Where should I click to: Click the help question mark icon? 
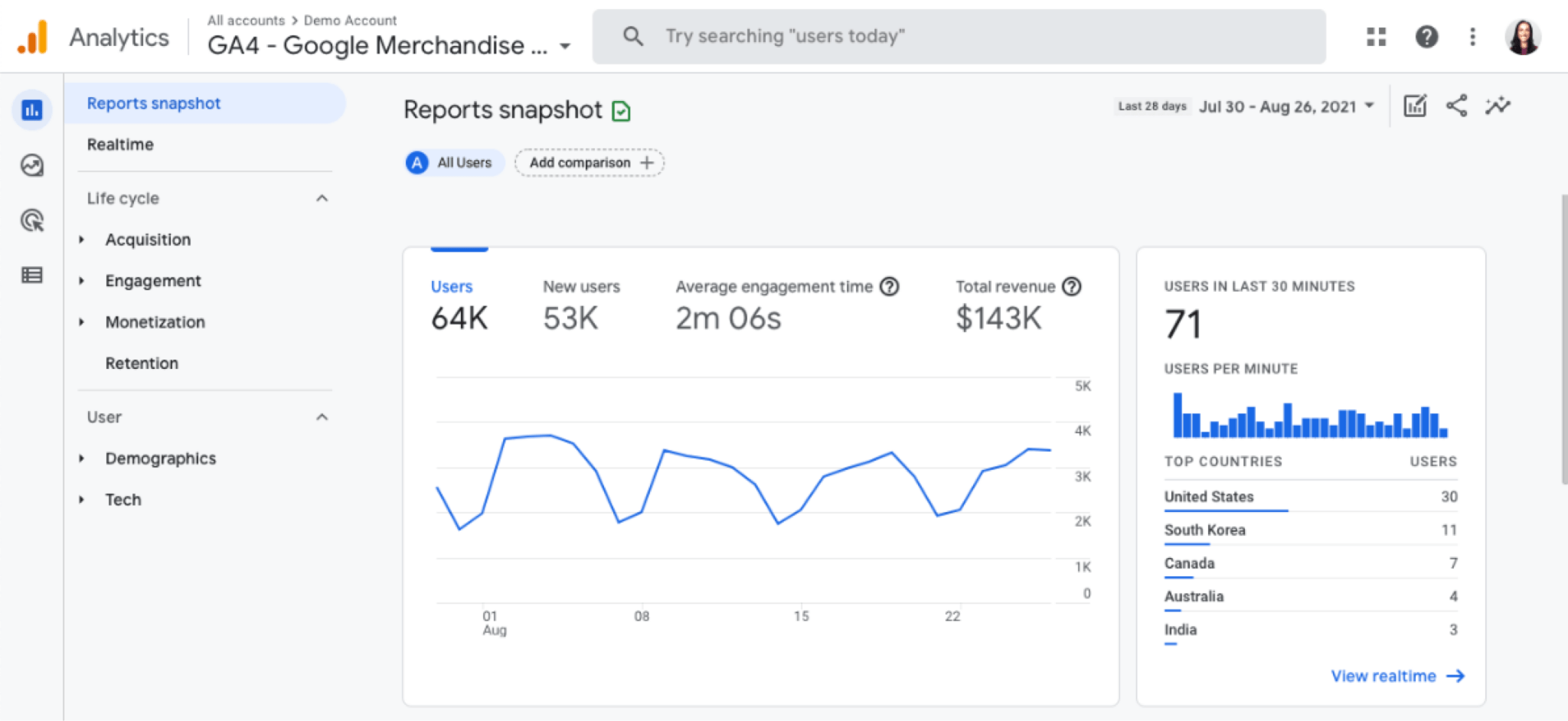1426,37
